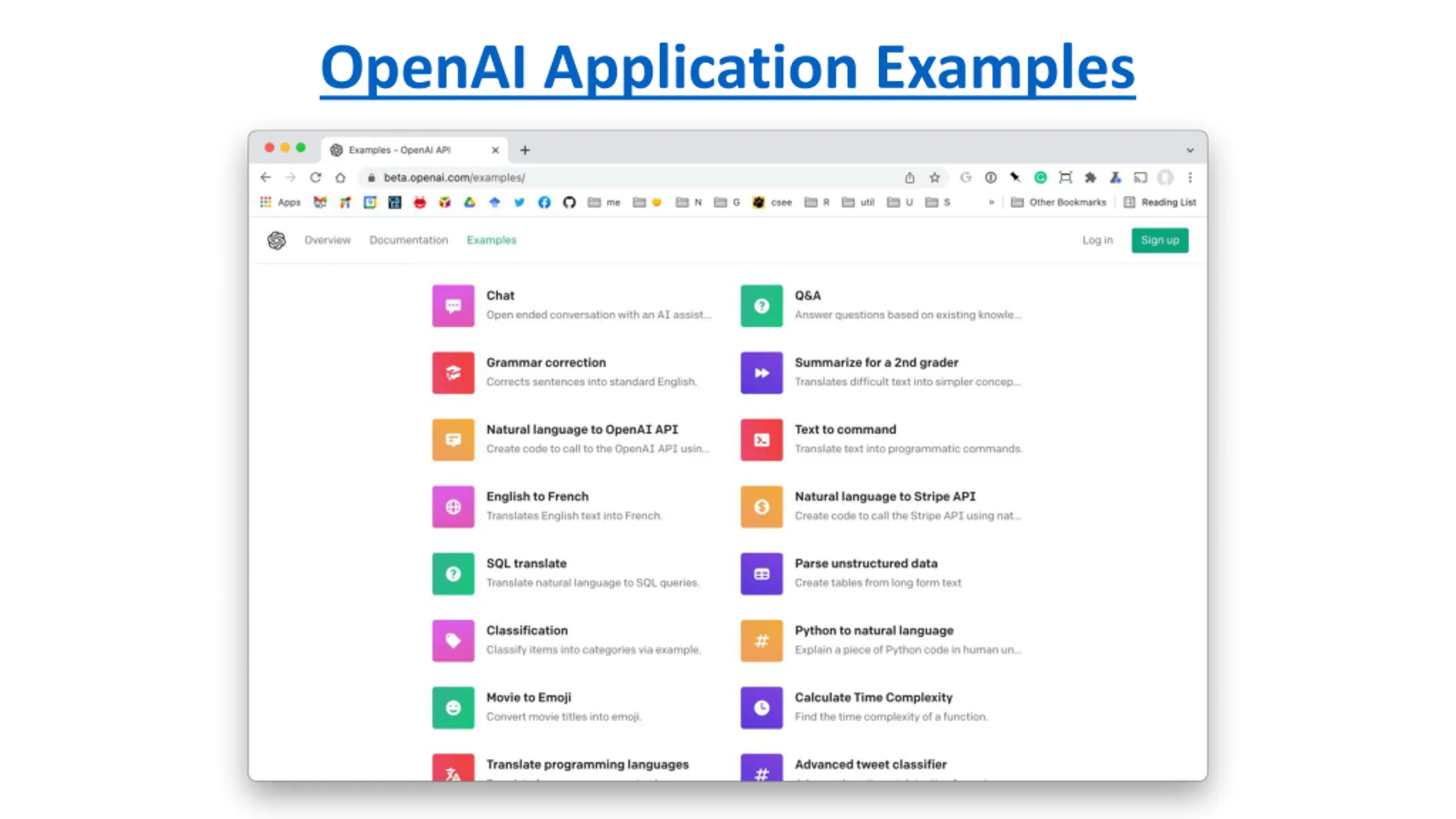The image size is (1456, 819).
Task: Select the Examples nav tab
Action: pos(491,240)
